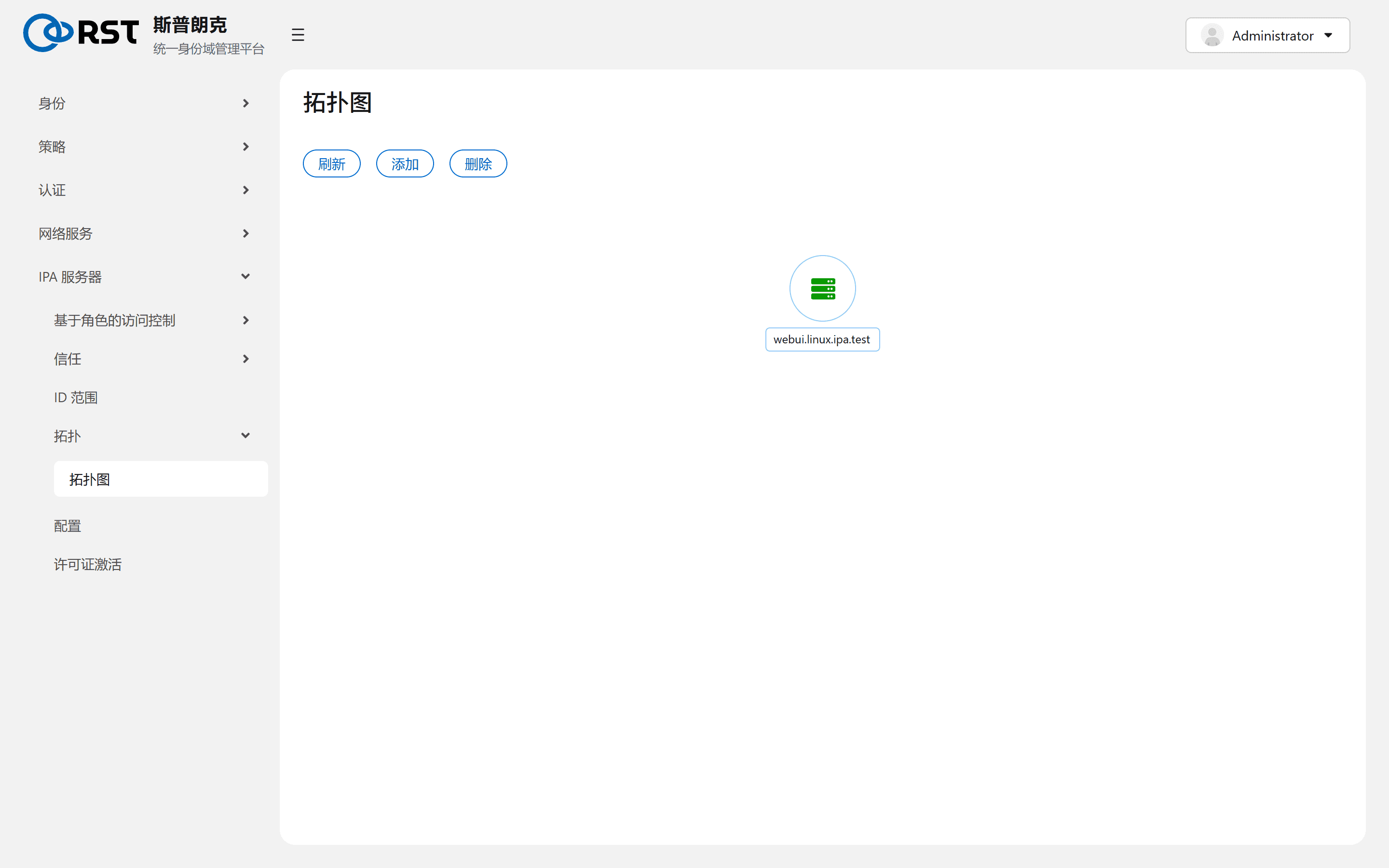1389x868 pixels.
Task: Open 基于角色的访问控制 menu item
Action: click(115, 320)
